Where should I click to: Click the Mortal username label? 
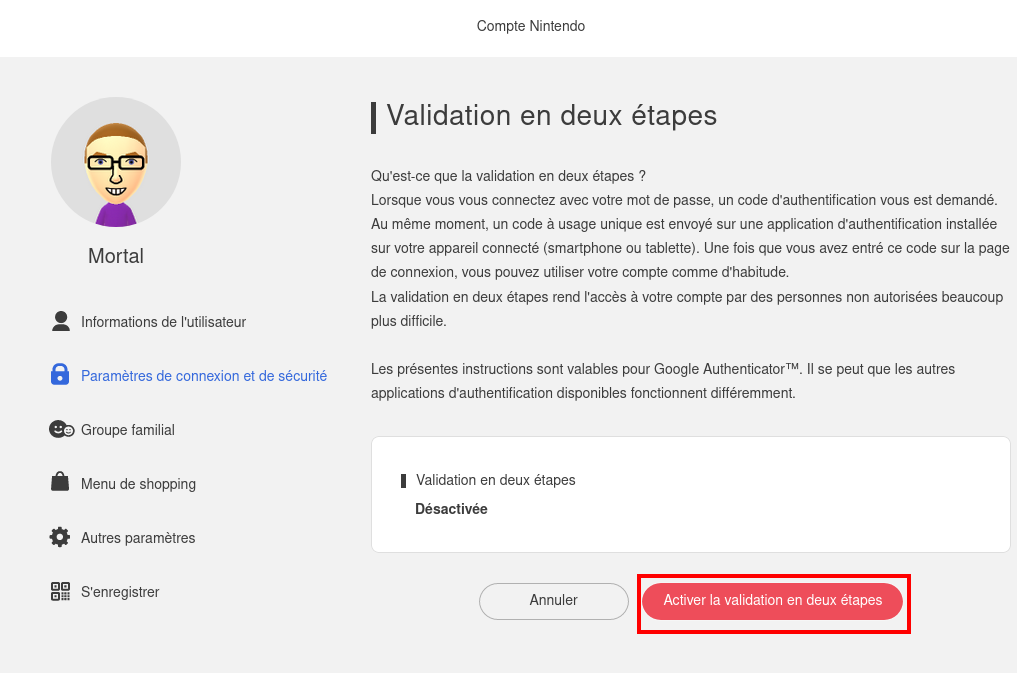[116, 256]
